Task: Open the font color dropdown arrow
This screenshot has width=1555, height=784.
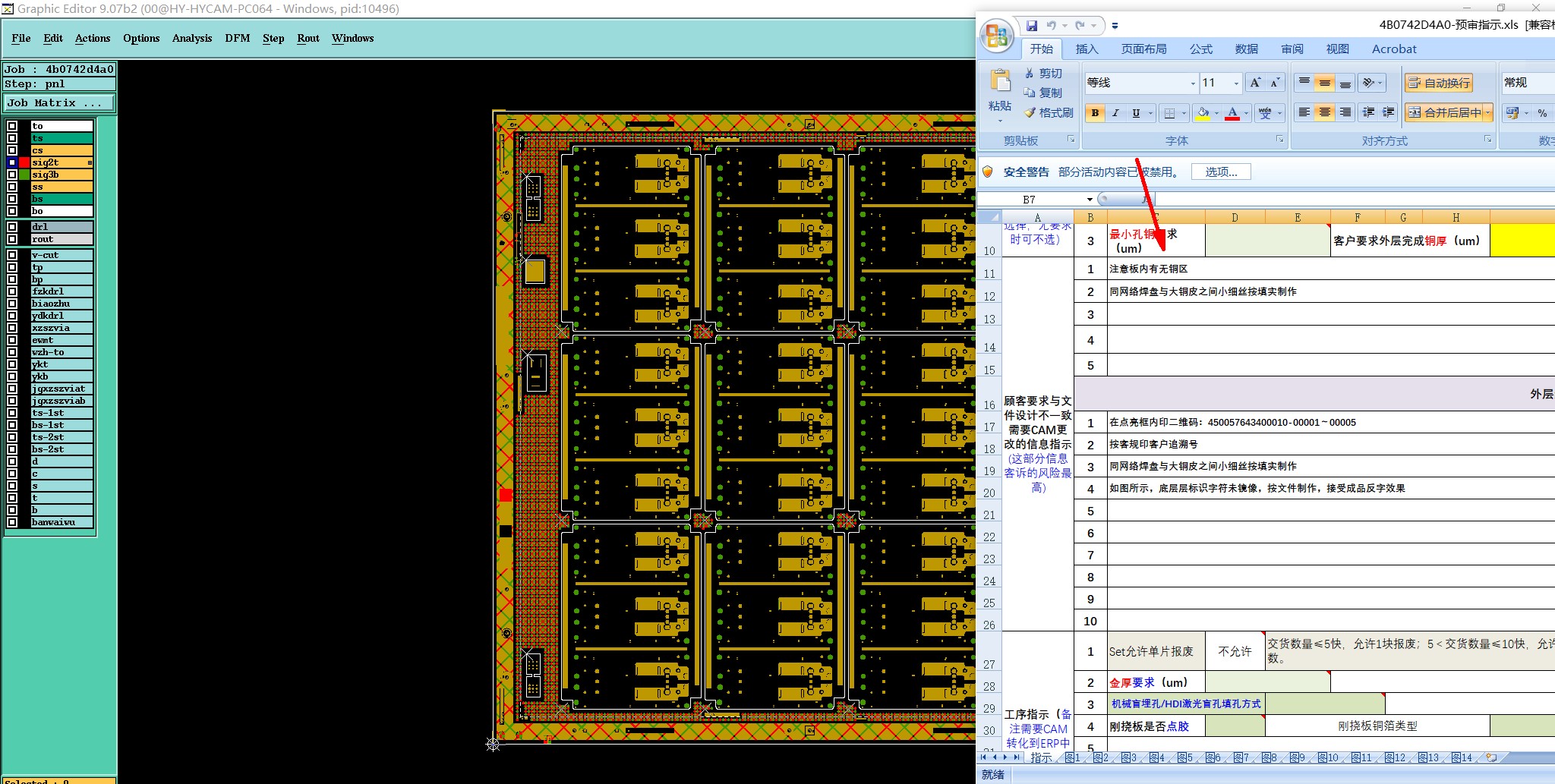Action: 1246,113
